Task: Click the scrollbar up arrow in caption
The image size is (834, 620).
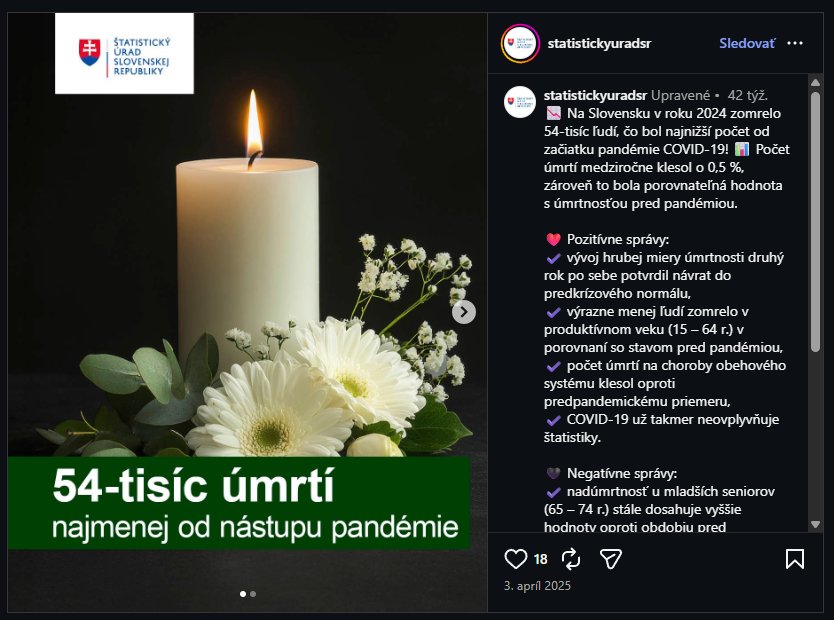Action: (x=815, y=82)
